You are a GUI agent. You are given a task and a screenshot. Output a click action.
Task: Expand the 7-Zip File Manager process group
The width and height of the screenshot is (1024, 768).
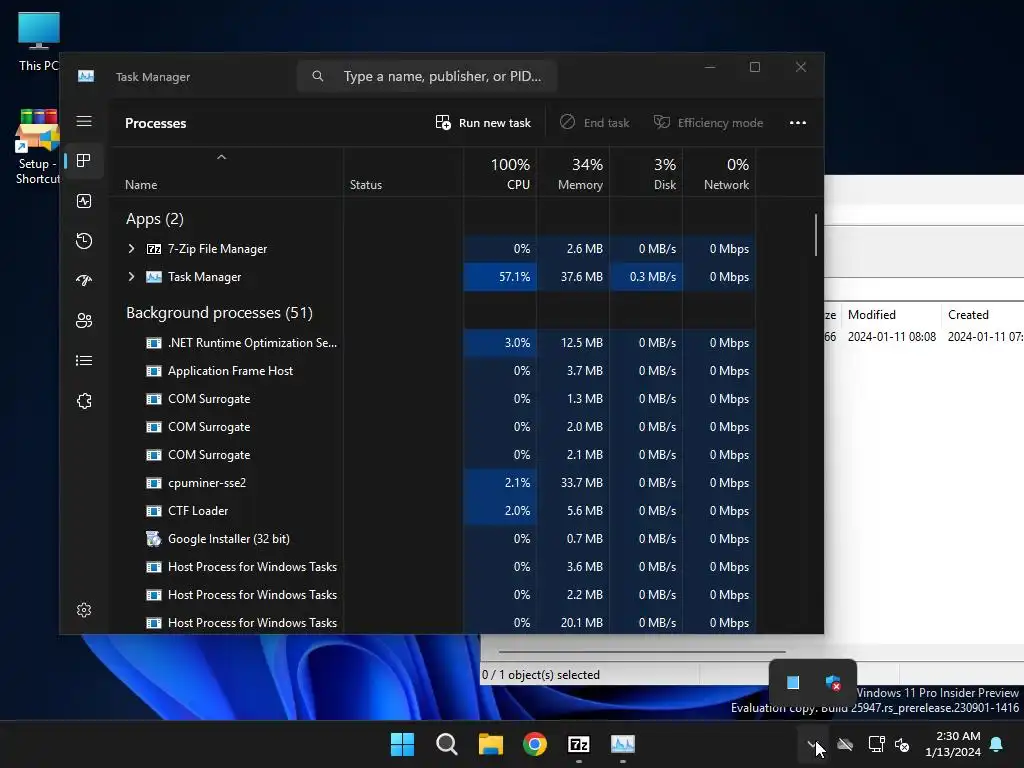(x=131, y=249)
